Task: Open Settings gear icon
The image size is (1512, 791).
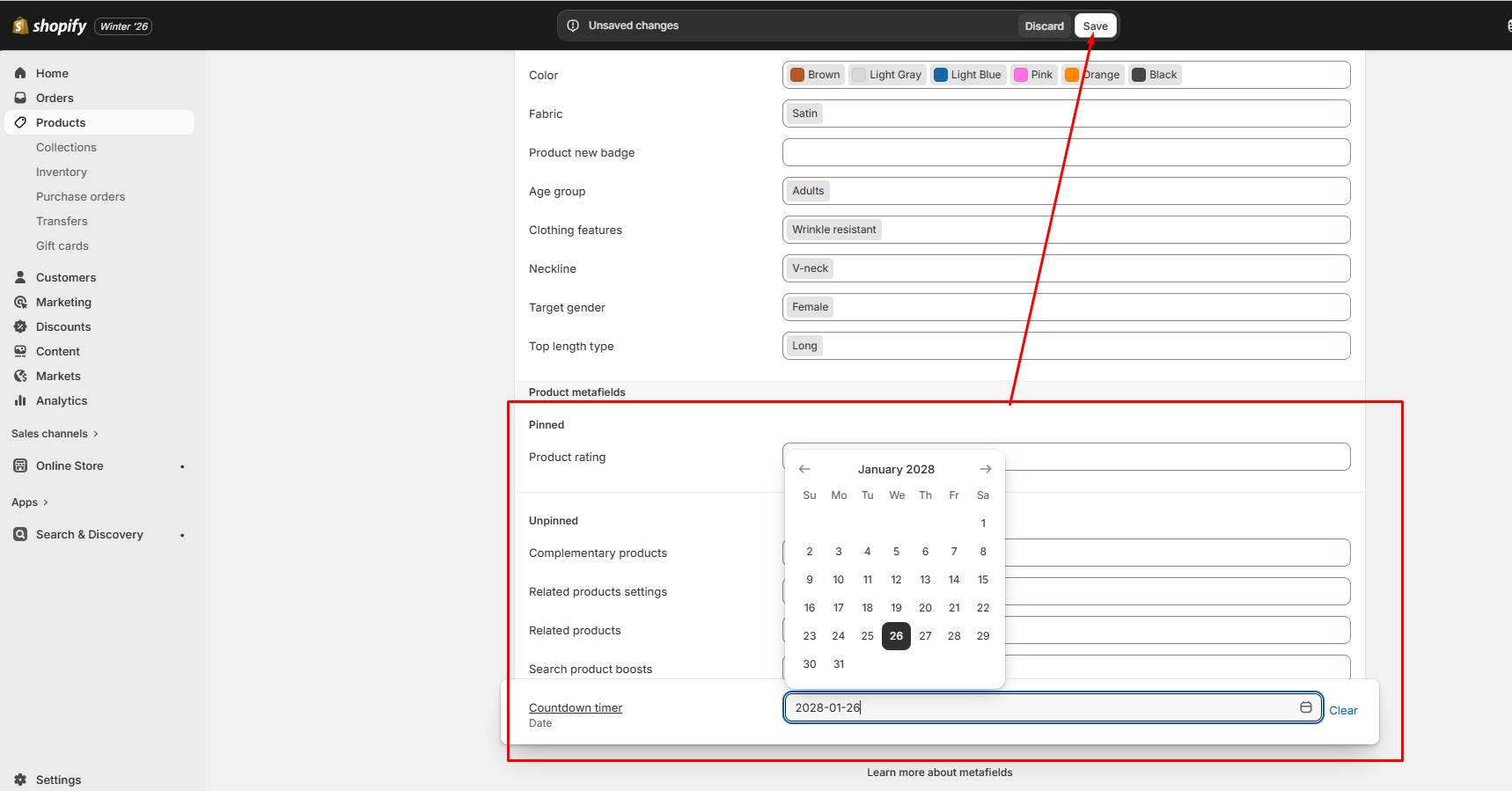Action: click(20, 780)
